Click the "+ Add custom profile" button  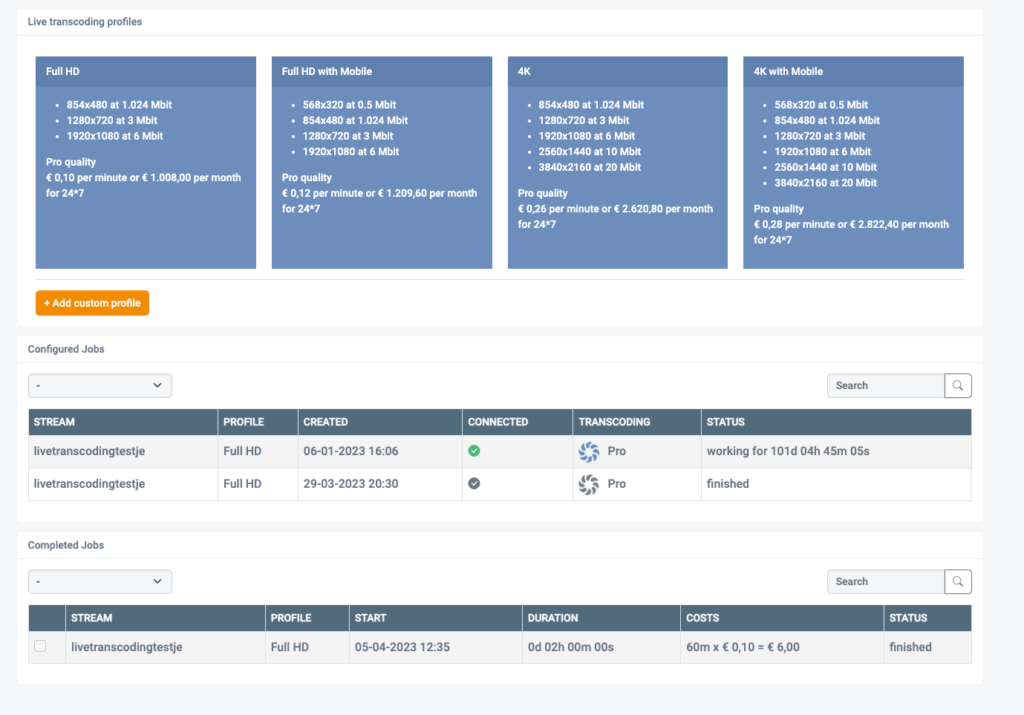click(92, 302)
